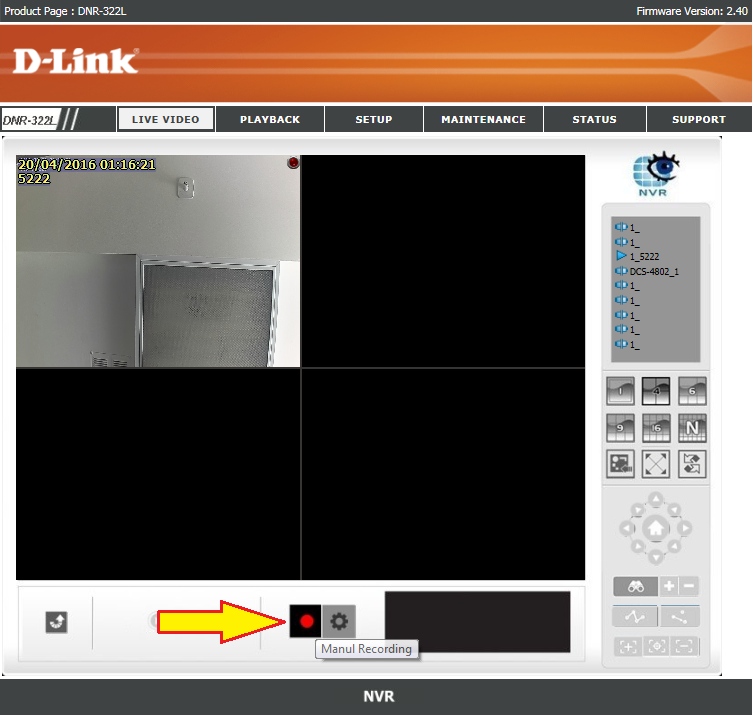Tilt camera up with PTZ arrow
This screenshot has width=753, height=716.
click(x=655, y=498)
